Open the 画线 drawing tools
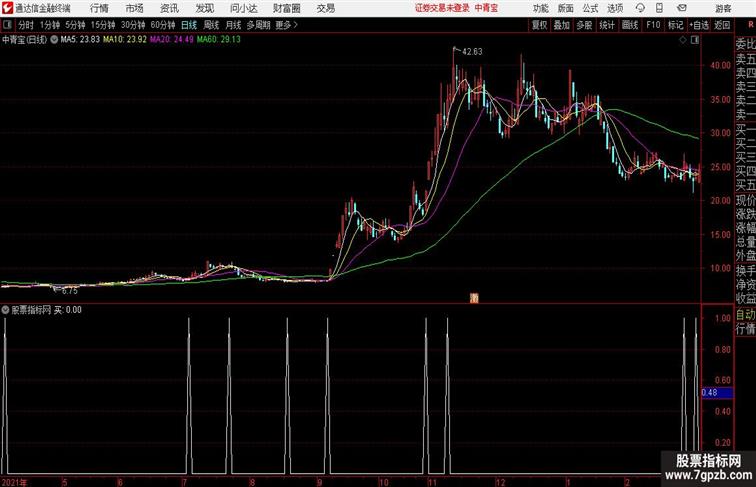The image size is (756, 487). (x=630, y=25)
